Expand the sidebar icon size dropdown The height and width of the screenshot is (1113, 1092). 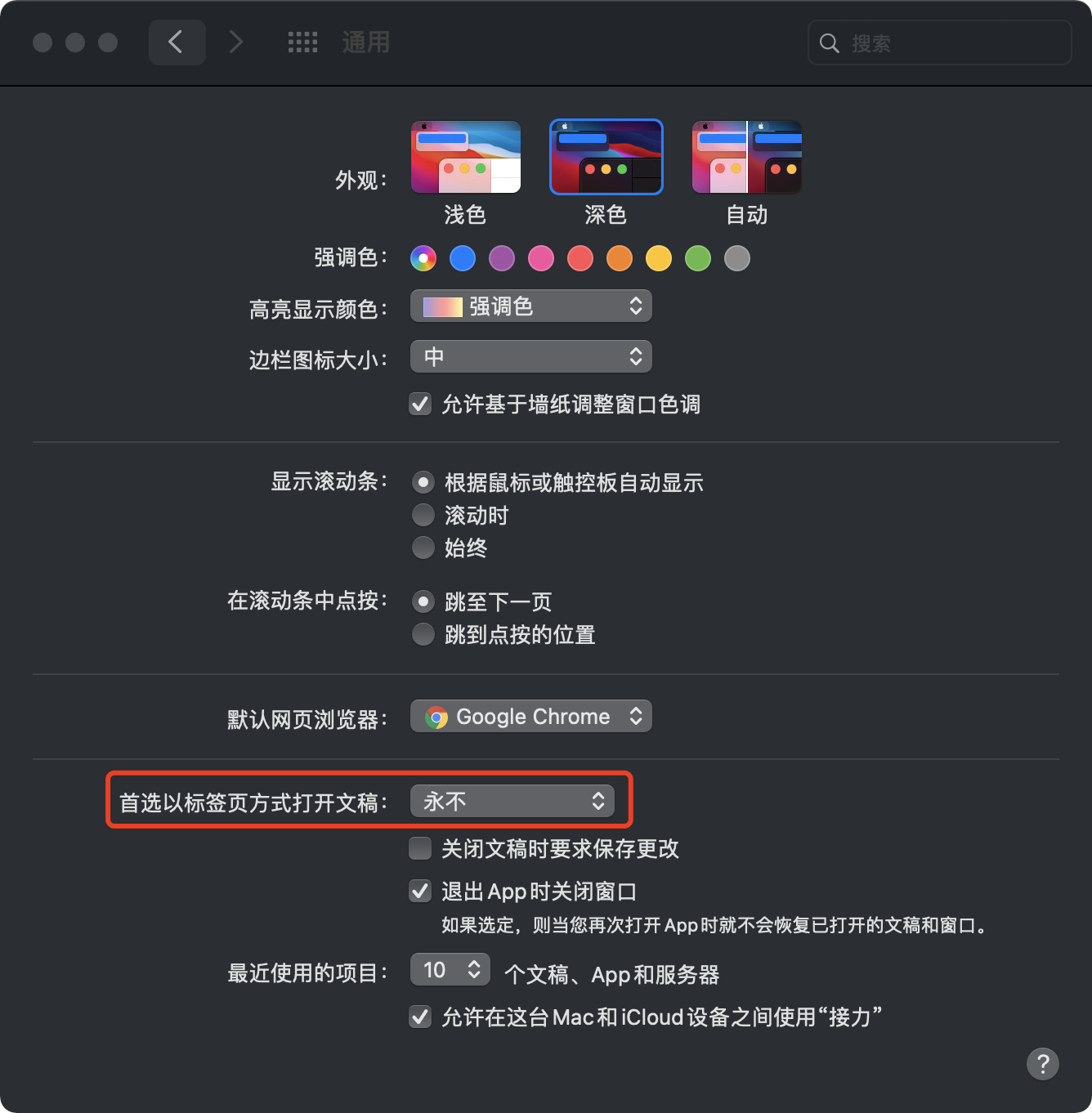(531, 356)
